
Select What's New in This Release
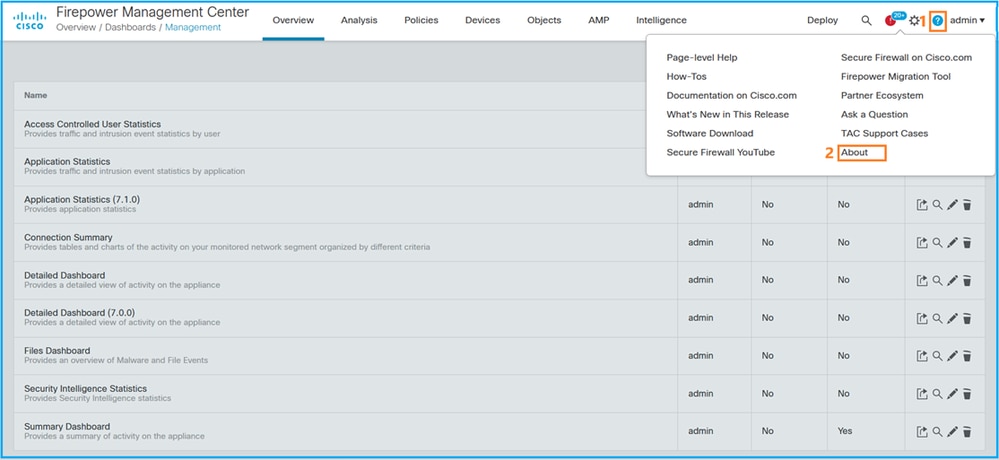pos(728,115)
